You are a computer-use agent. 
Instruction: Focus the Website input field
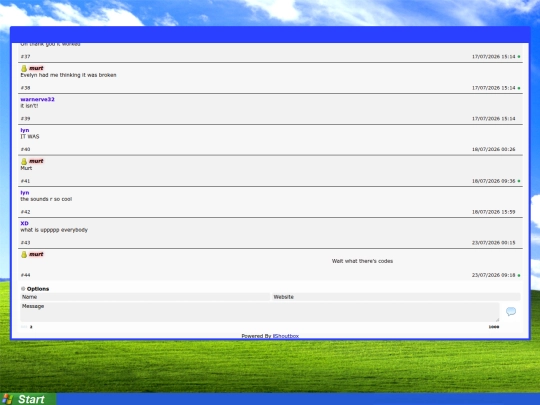tap(396, 297)
